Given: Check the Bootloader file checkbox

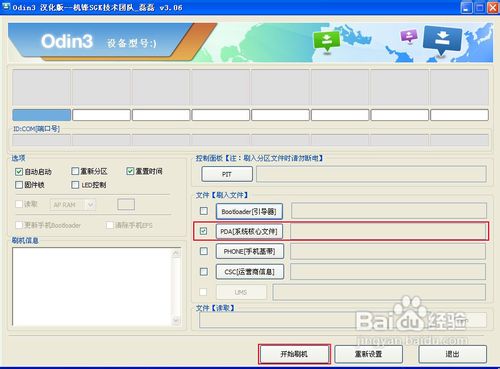Looking at the screenshot, I should pos(204,211).
